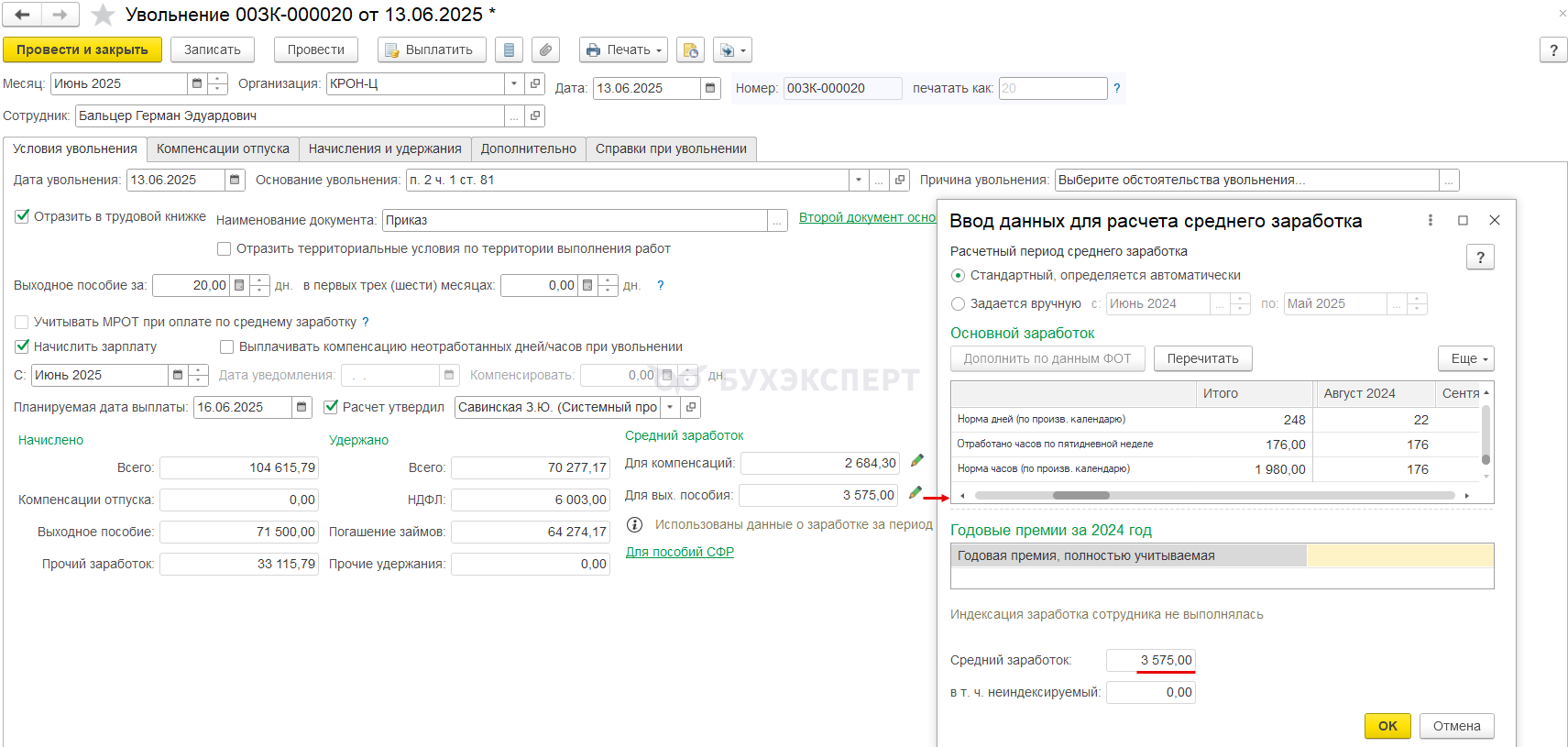Open selection dots for Наименование документа
Viewport: 1568px width, 747px height.
tap(777, 220)
